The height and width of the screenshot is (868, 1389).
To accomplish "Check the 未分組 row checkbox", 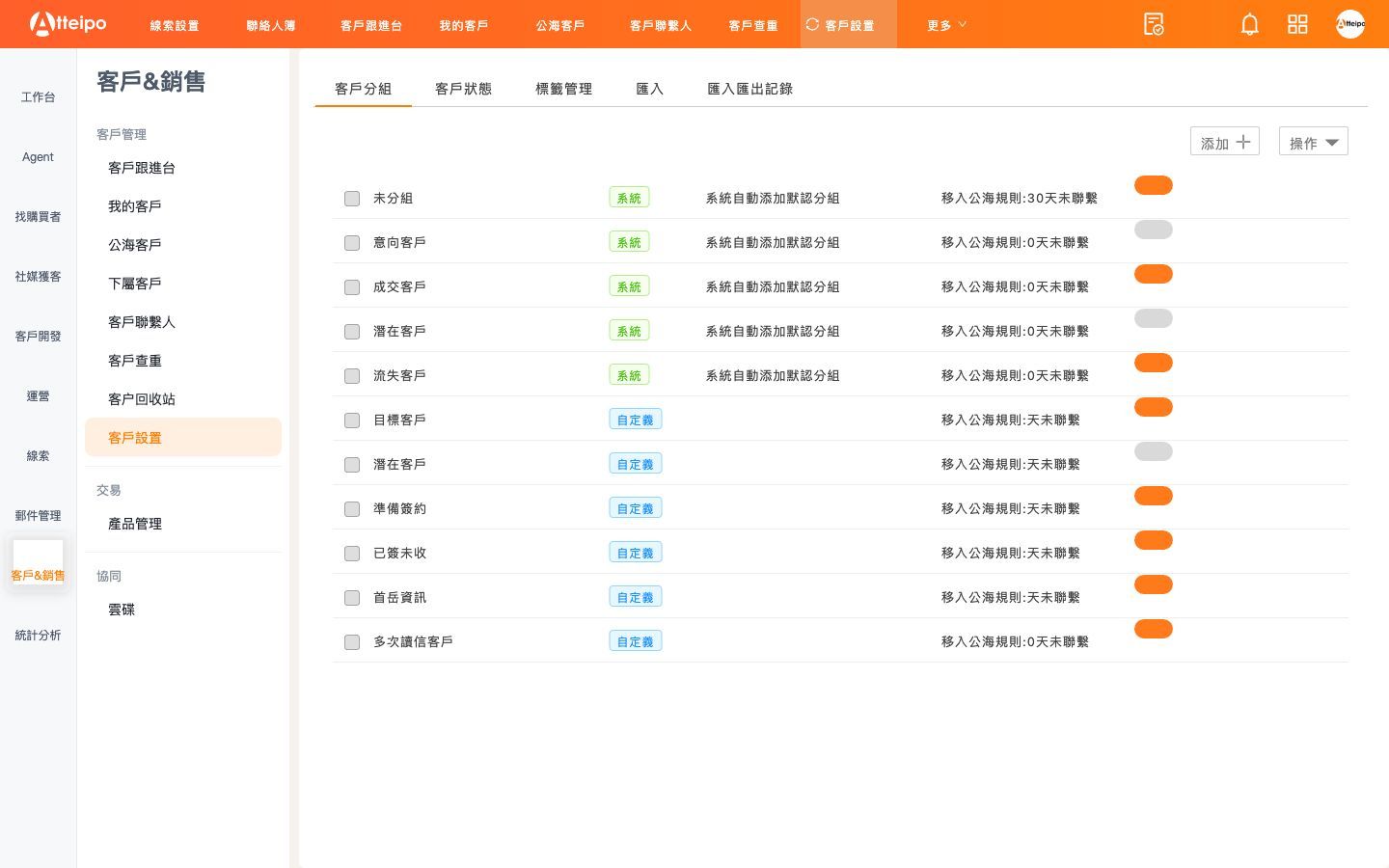I will coord(352,199).
